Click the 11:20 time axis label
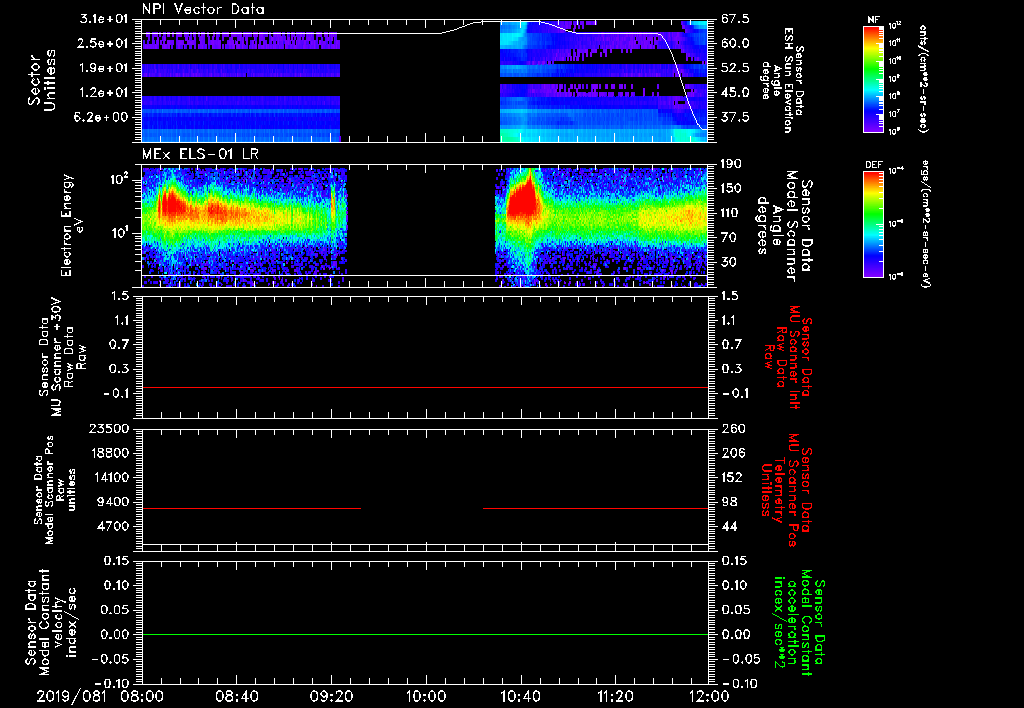 pyautogui.click(x=614, y=696)
